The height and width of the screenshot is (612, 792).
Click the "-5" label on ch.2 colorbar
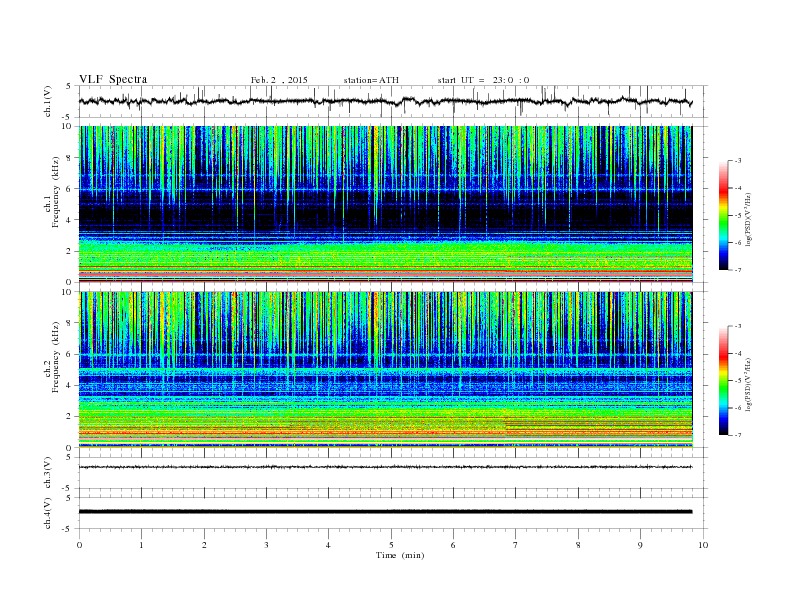(x=738, y=381)
